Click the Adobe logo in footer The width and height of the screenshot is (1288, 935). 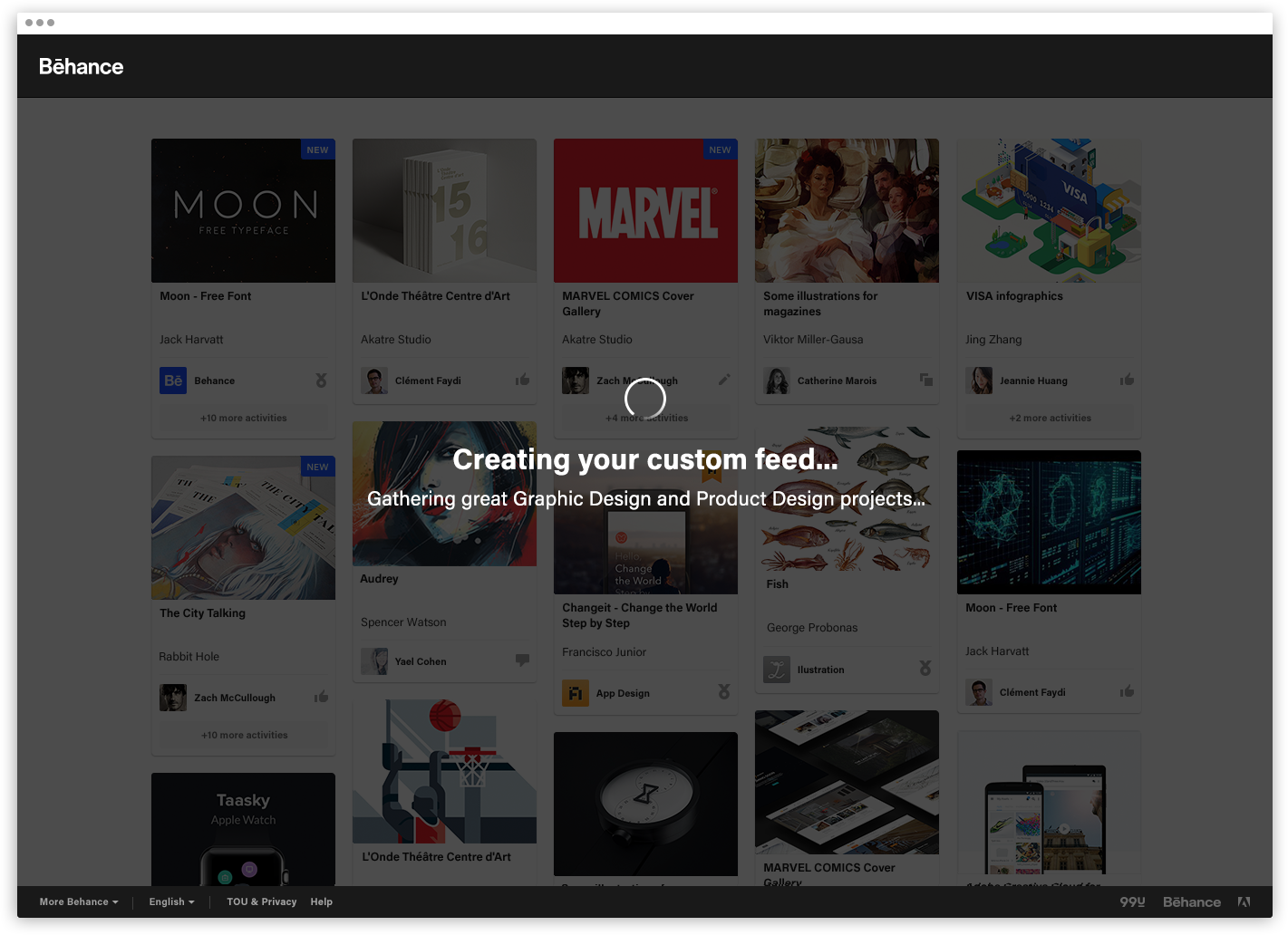pyautogui.click(x=1244, y=901)
